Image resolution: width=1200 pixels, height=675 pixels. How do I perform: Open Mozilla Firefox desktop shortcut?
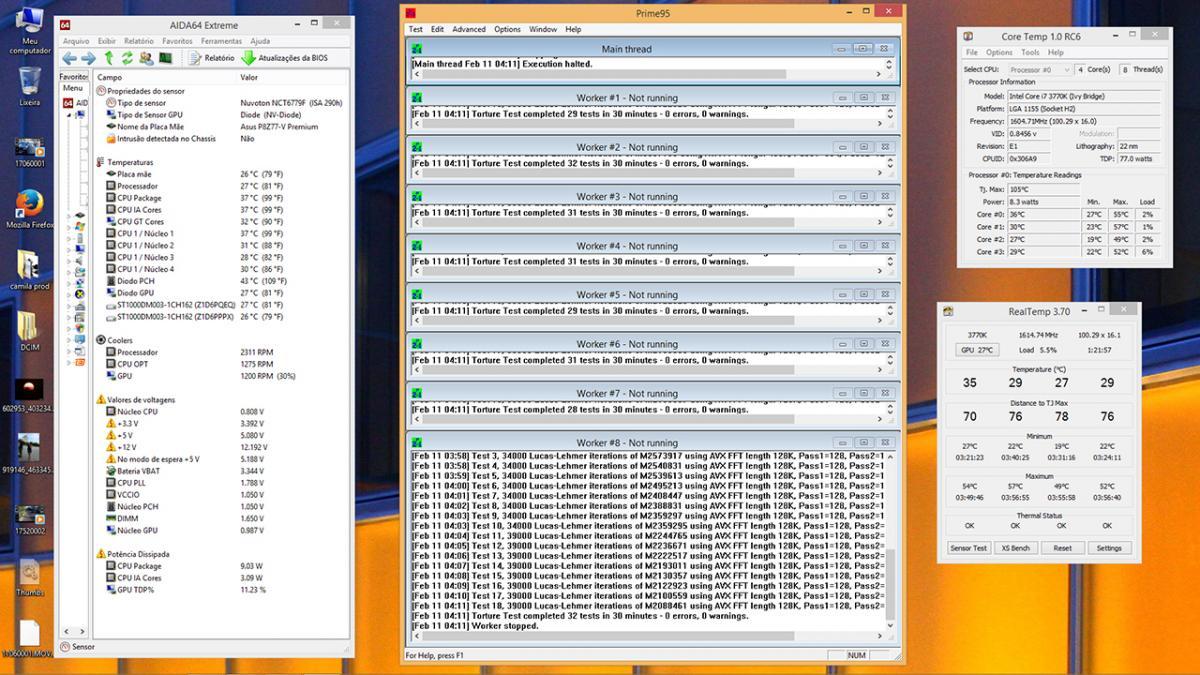[30, 209]
